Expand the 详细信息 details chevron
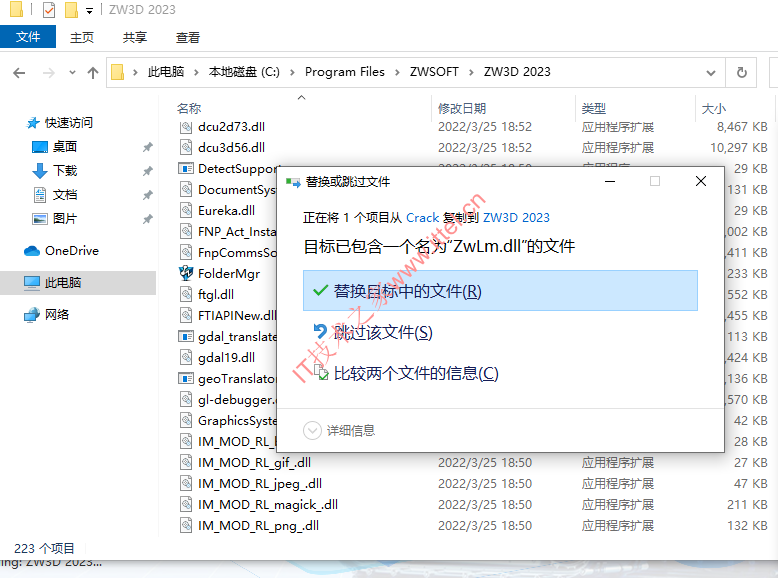 click(x=312, y=431)
